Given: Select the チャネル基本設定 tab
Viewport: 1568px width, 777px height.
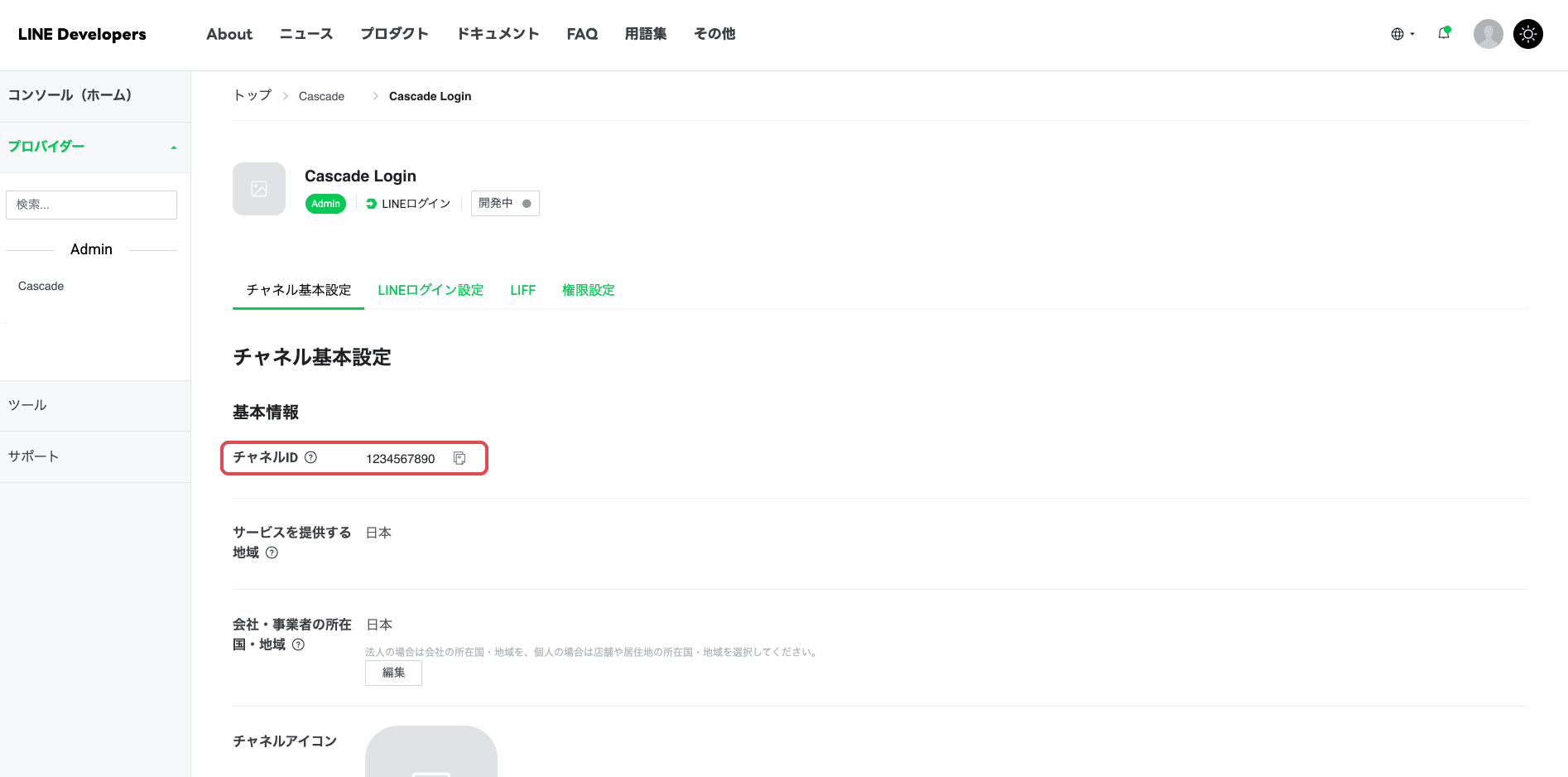Looking at the screenshot, I should click(x=299, y=290).
